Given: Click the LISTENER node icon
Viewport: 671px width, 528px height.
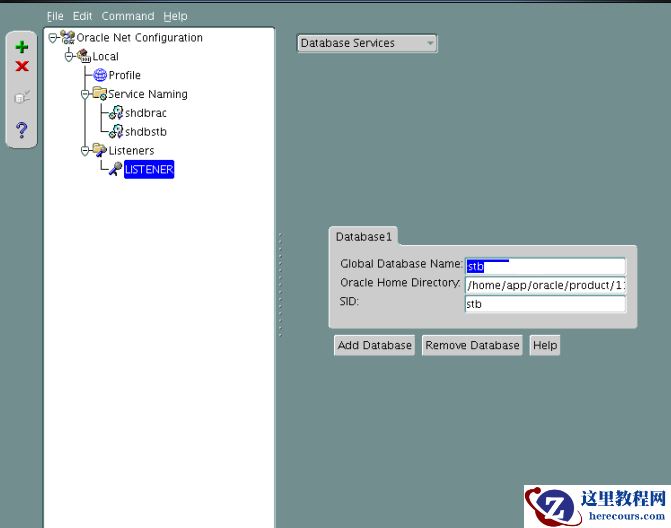Looking at the screenshot, I should pos(116,169).
